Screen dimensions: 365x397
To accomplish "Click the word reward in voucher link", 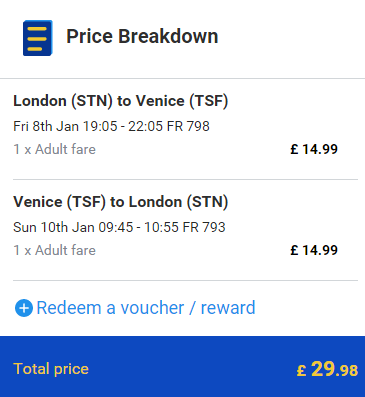I will coord(228,308).
